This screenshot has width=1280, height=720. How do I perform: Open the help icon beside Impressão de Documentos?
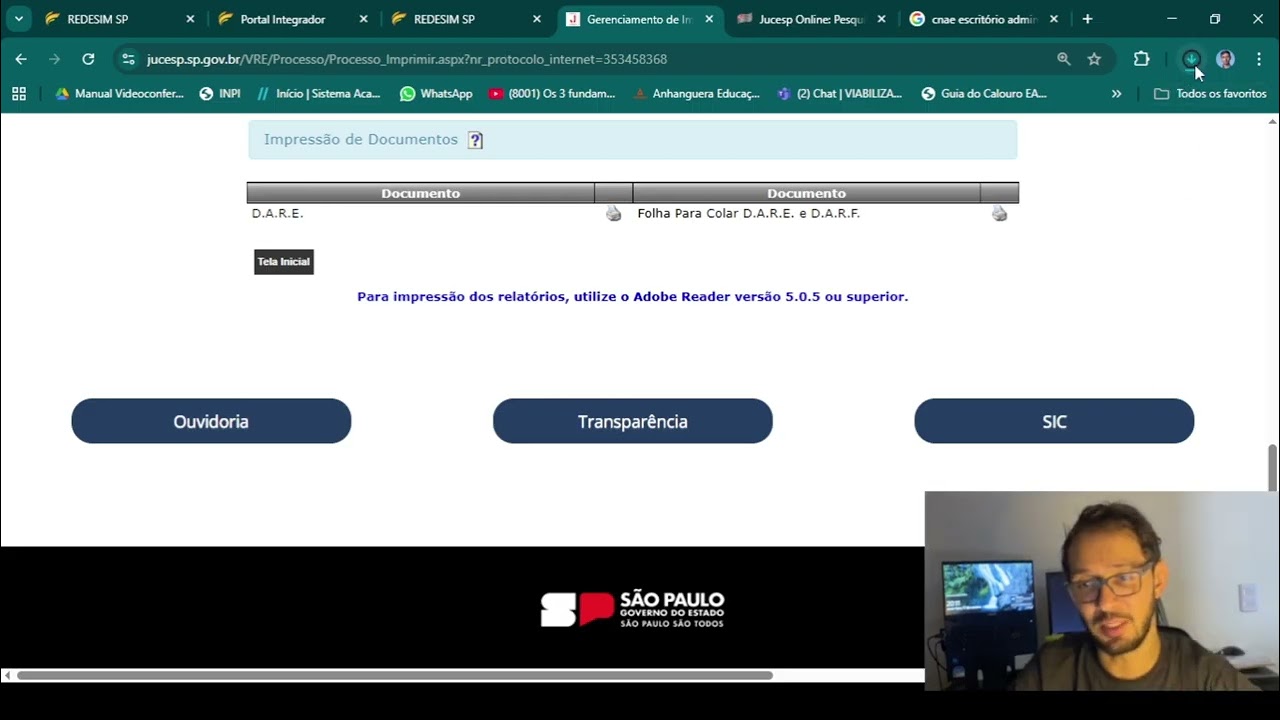coord(475,140)
